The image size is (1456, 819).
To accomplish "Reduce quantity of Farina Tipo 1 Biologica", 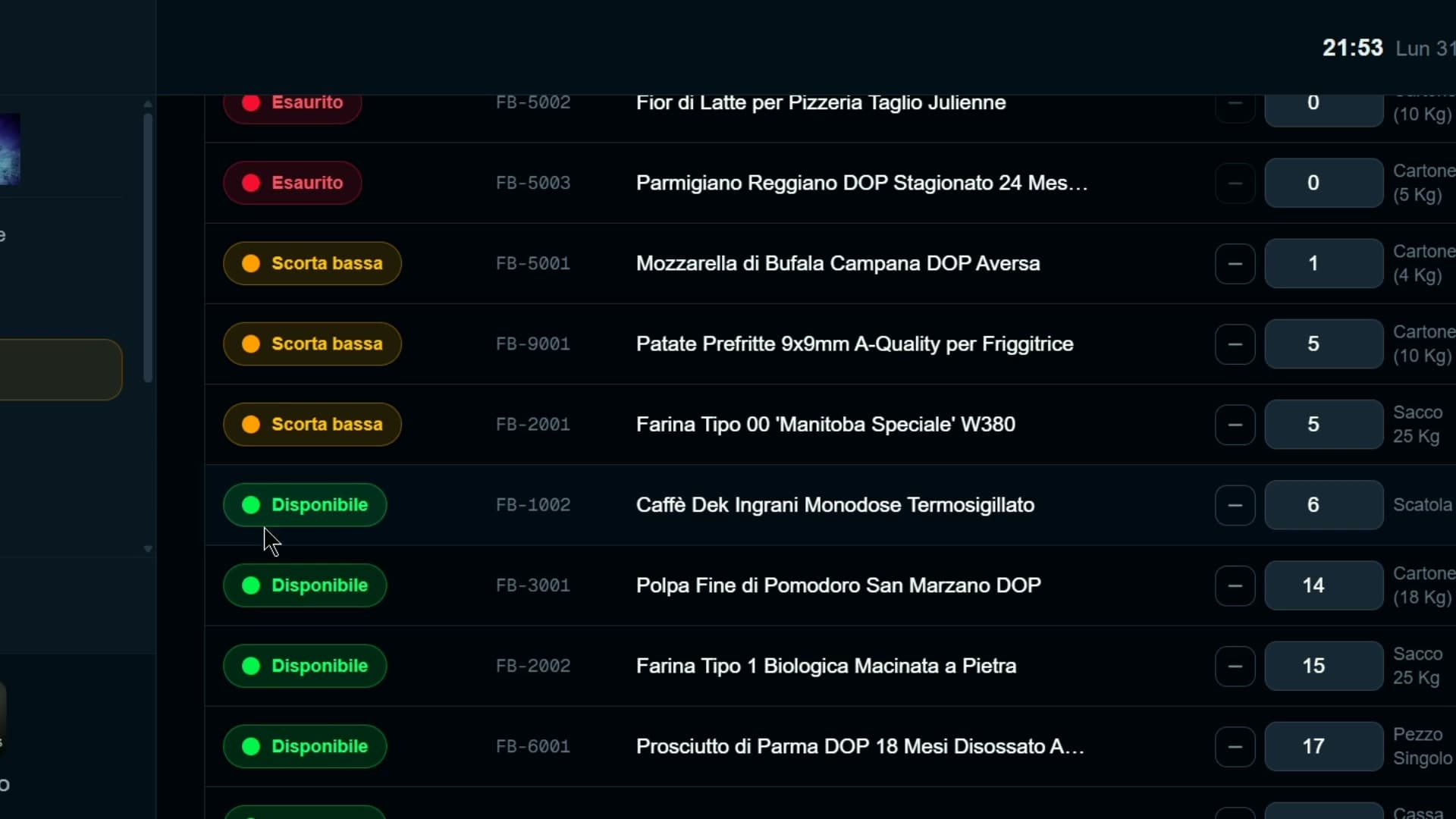I will click(1235, 666).
